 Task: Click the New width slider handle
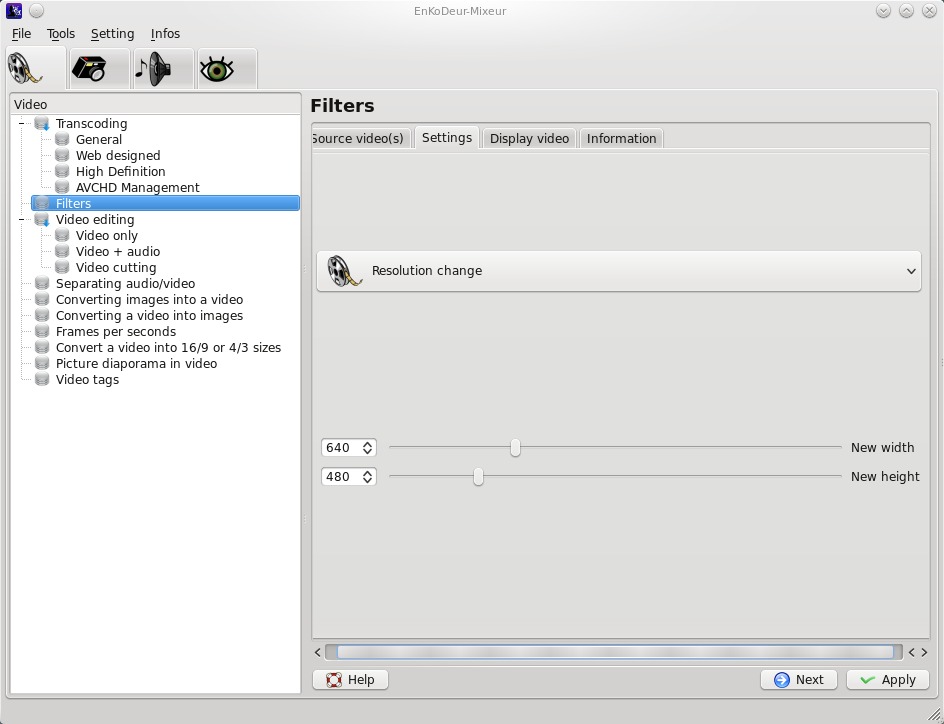[x=515, y=448]
